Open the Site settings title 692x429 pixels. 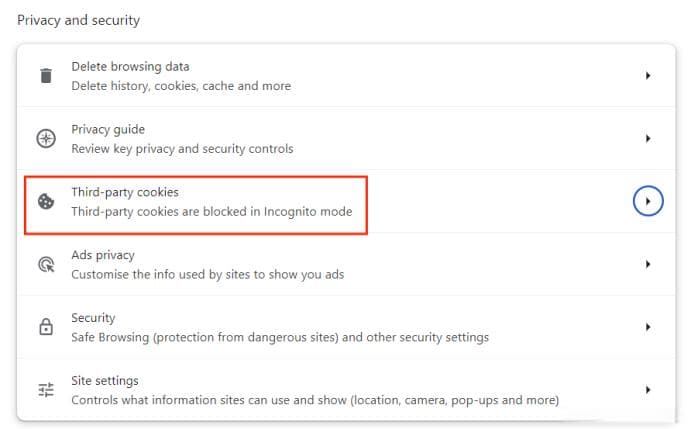(x=105, y=380)
